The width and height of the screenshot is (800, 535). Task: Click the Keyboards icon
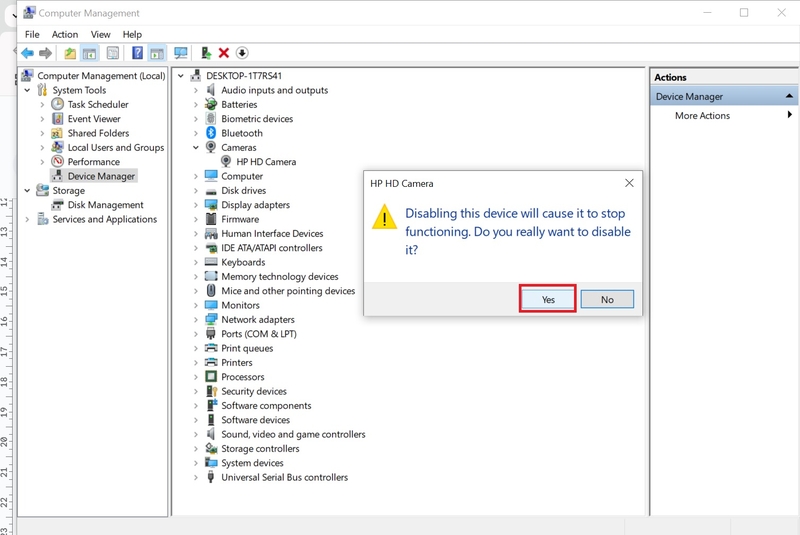[x=211, y=262]
